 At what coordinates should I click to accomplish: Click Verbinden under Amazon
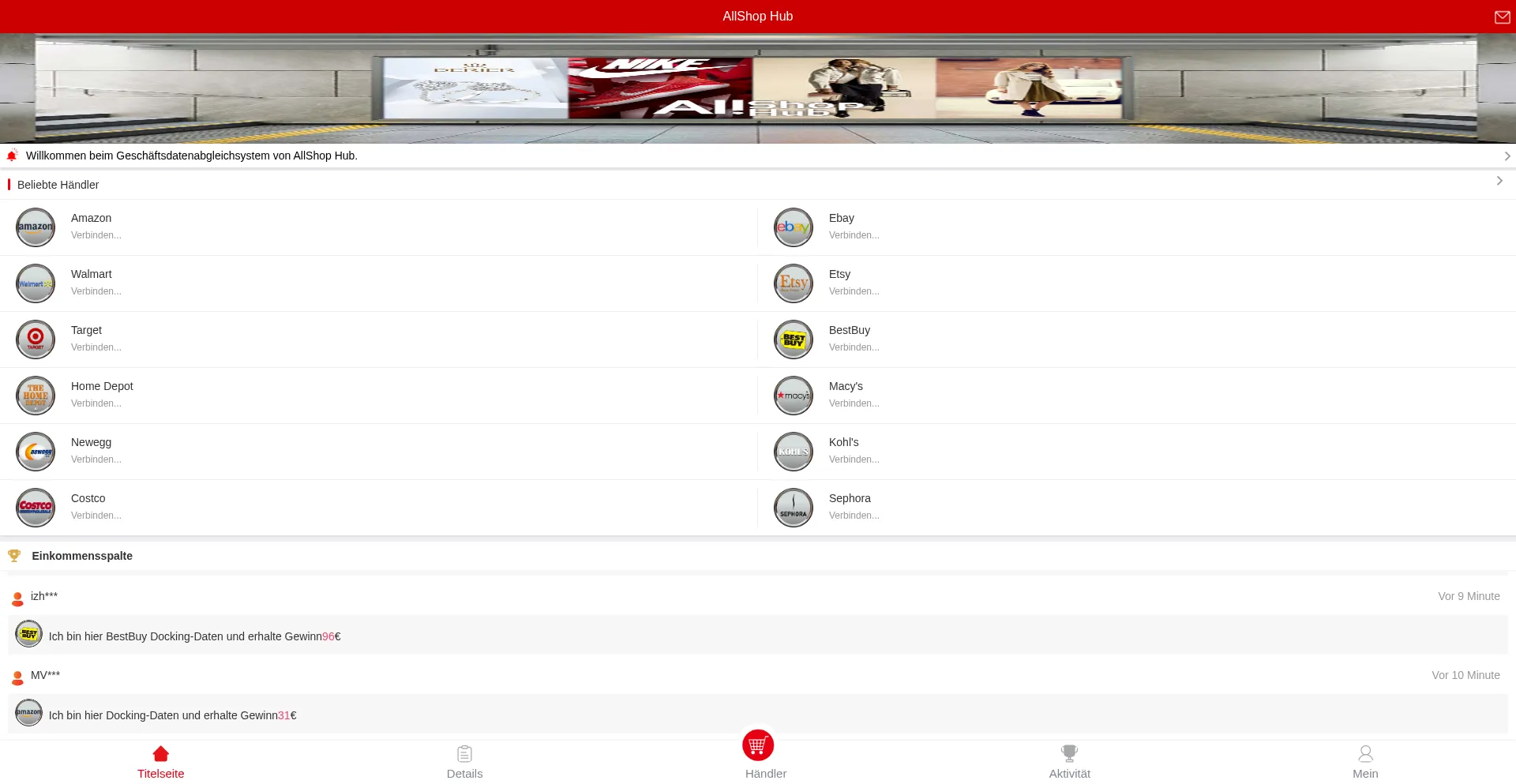[x=96, y=235]
